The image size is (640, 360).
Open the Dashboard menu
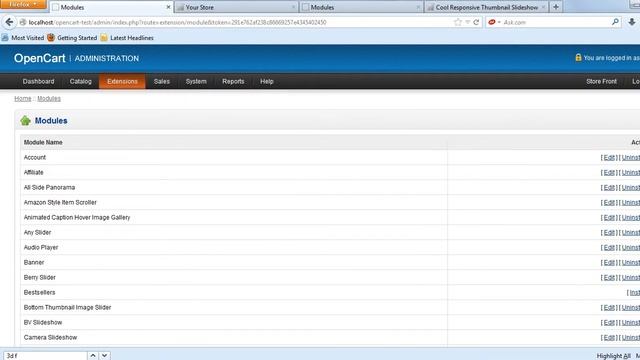pyautogui.click(x=38, y=81)
